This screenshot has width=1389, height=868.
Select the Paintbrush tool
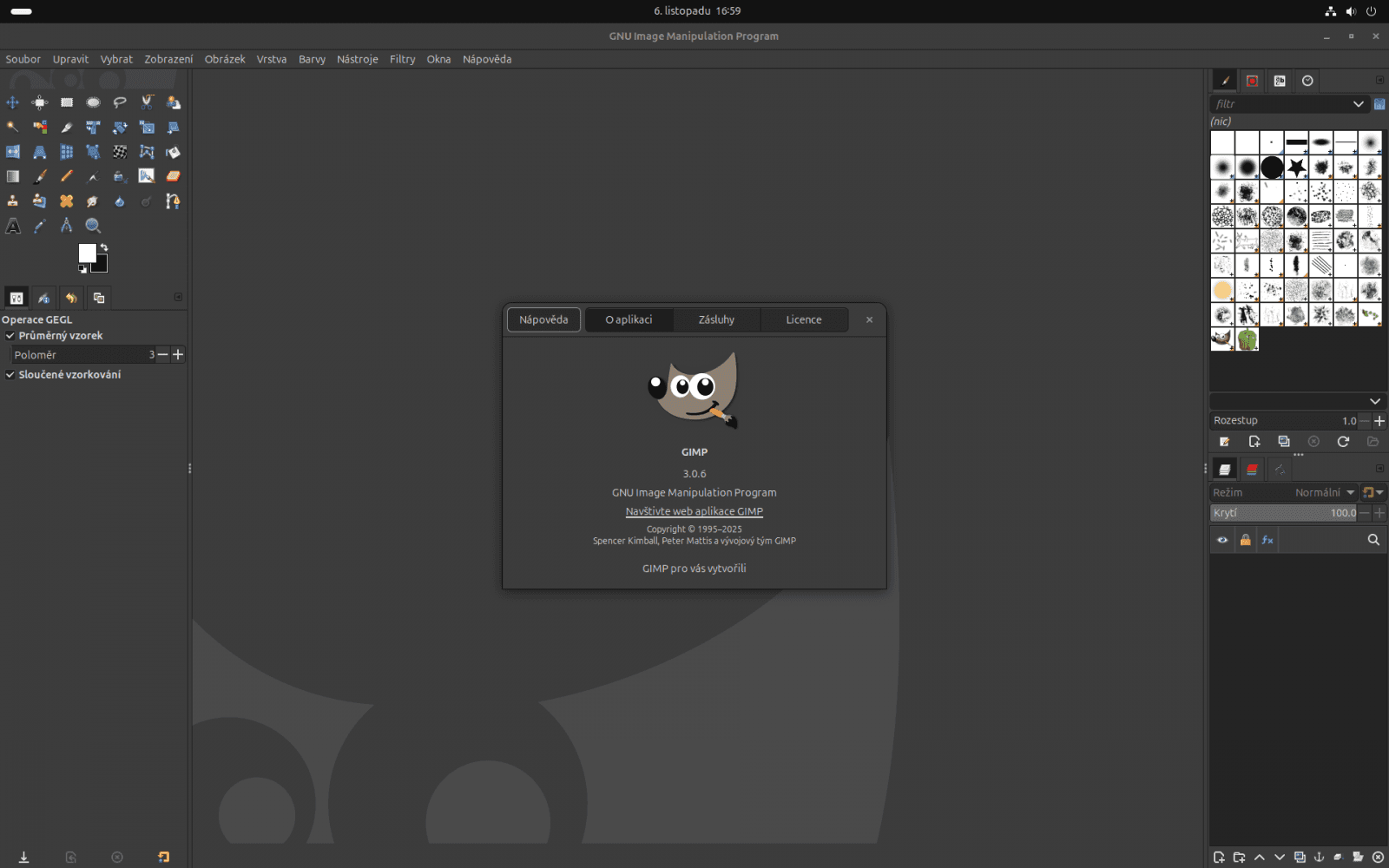pyautogui.click(x=40, y=176)
